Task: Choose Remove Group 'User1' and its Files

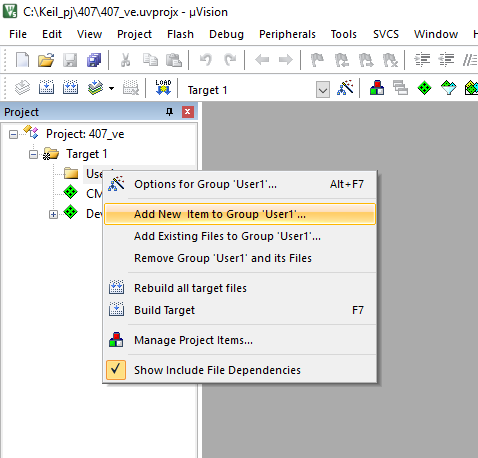Action: tap(240, 258)
